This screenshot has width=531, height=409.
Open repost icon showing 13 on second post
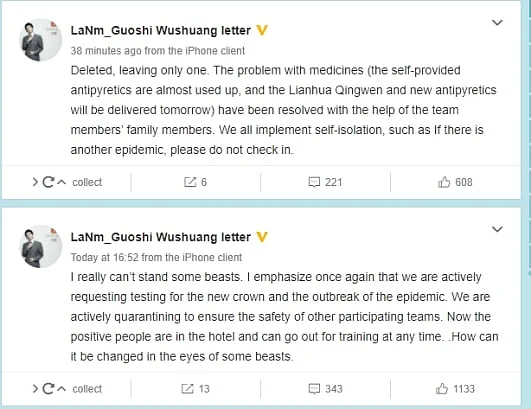[187, 389]
